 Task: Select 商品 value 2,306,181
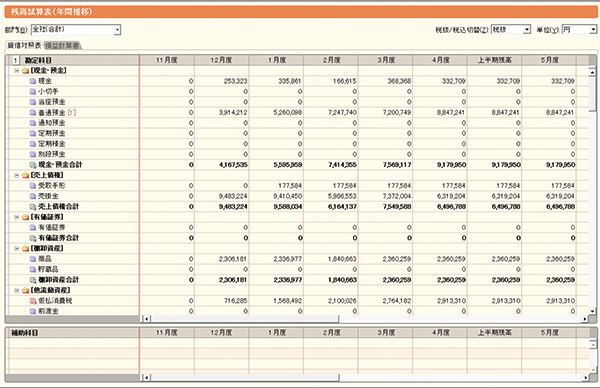coord(233,259)
